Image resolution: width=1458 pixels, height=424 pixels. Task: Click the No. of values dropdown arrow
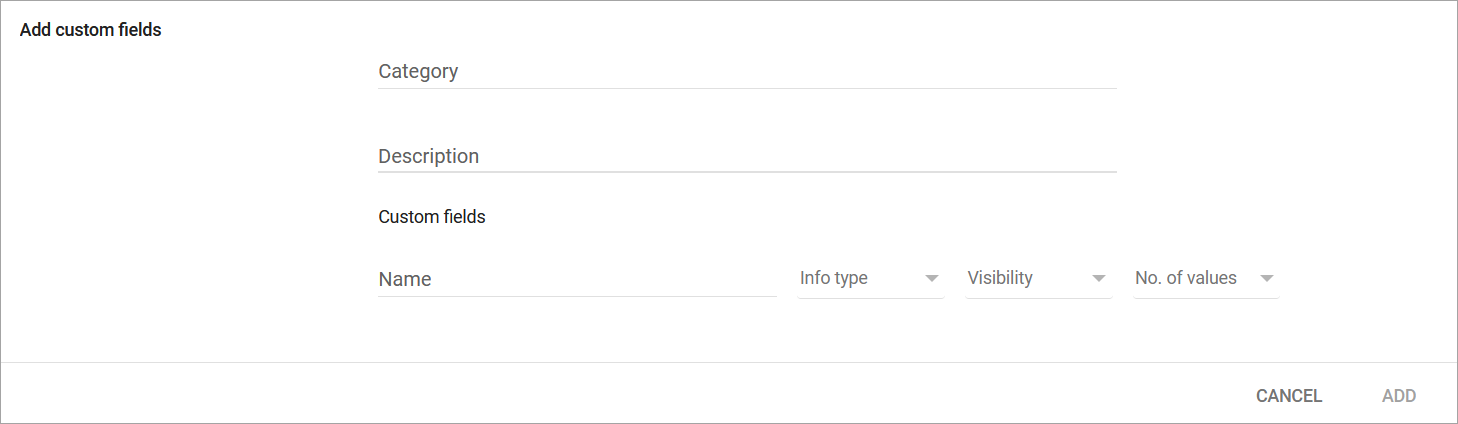tap(1267, 278)
